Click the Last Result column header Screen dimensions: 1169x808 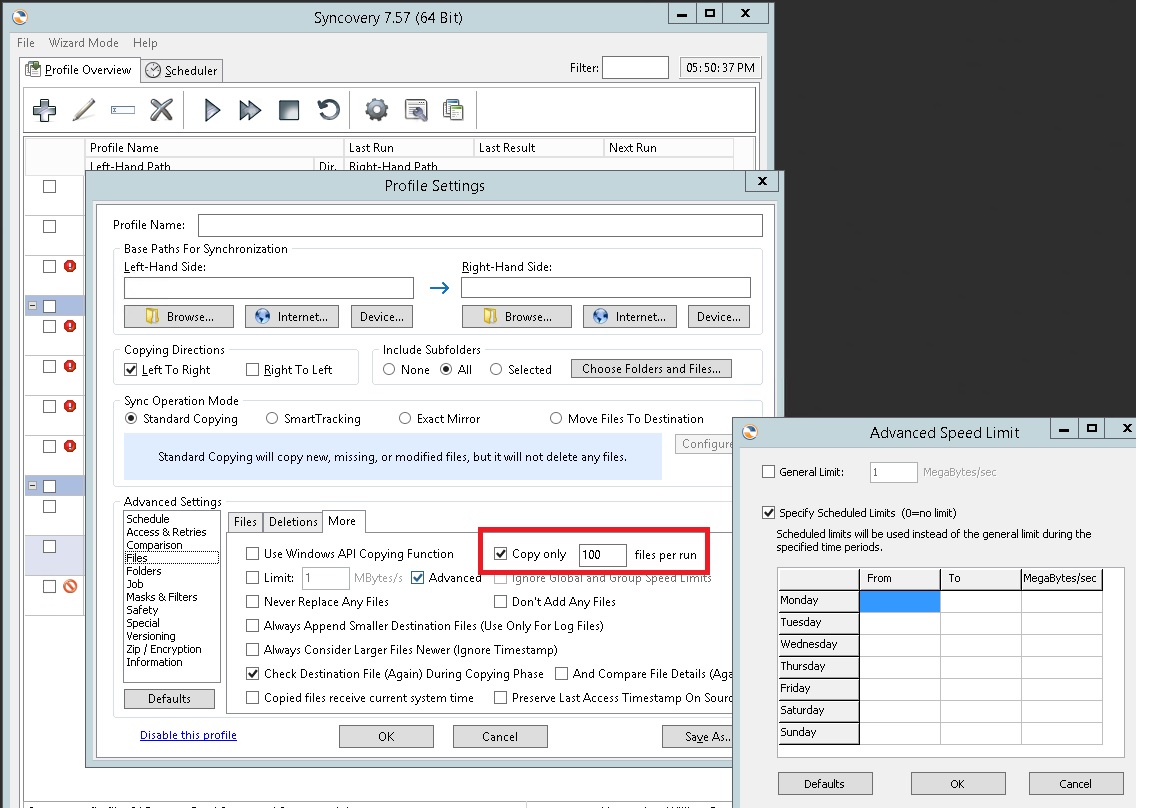[x=538, y=148]
